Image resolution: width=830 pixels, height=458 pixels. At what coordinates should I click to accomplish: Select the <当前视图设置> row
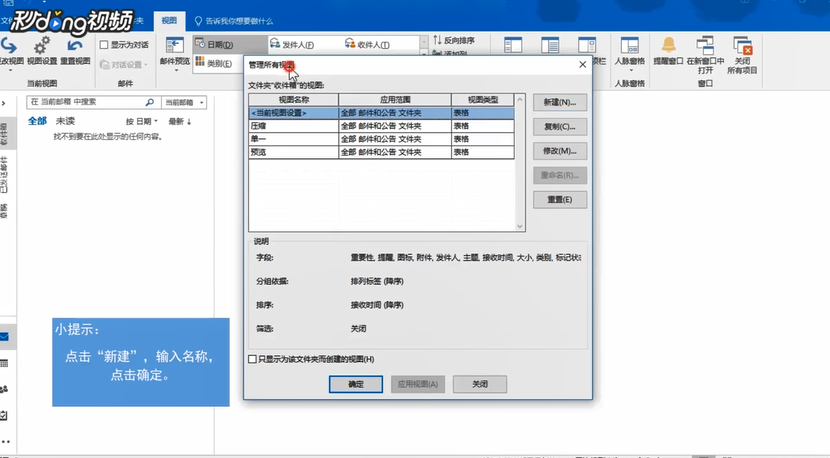pos(381,113)
